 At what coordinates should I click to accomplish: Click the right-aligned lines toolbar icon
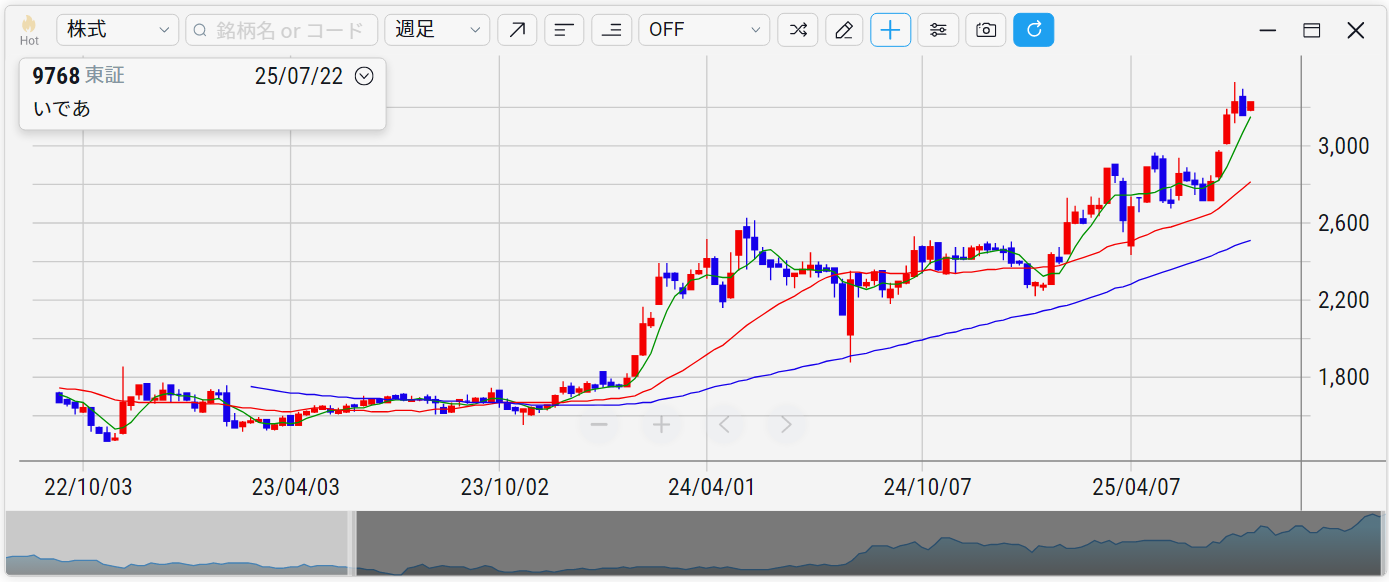[611, 30]
